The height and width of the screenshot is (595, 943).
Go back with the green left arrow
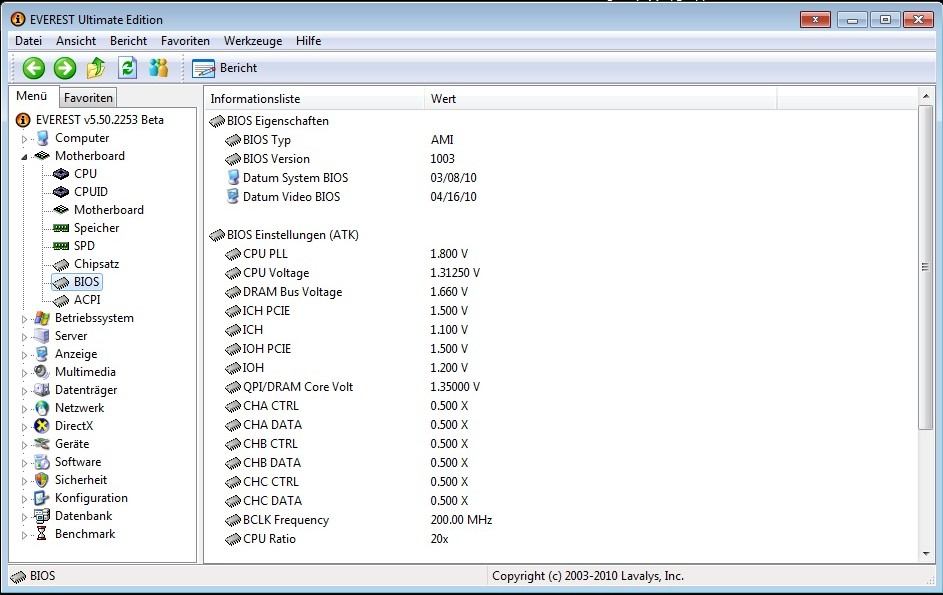pos(34,68)
